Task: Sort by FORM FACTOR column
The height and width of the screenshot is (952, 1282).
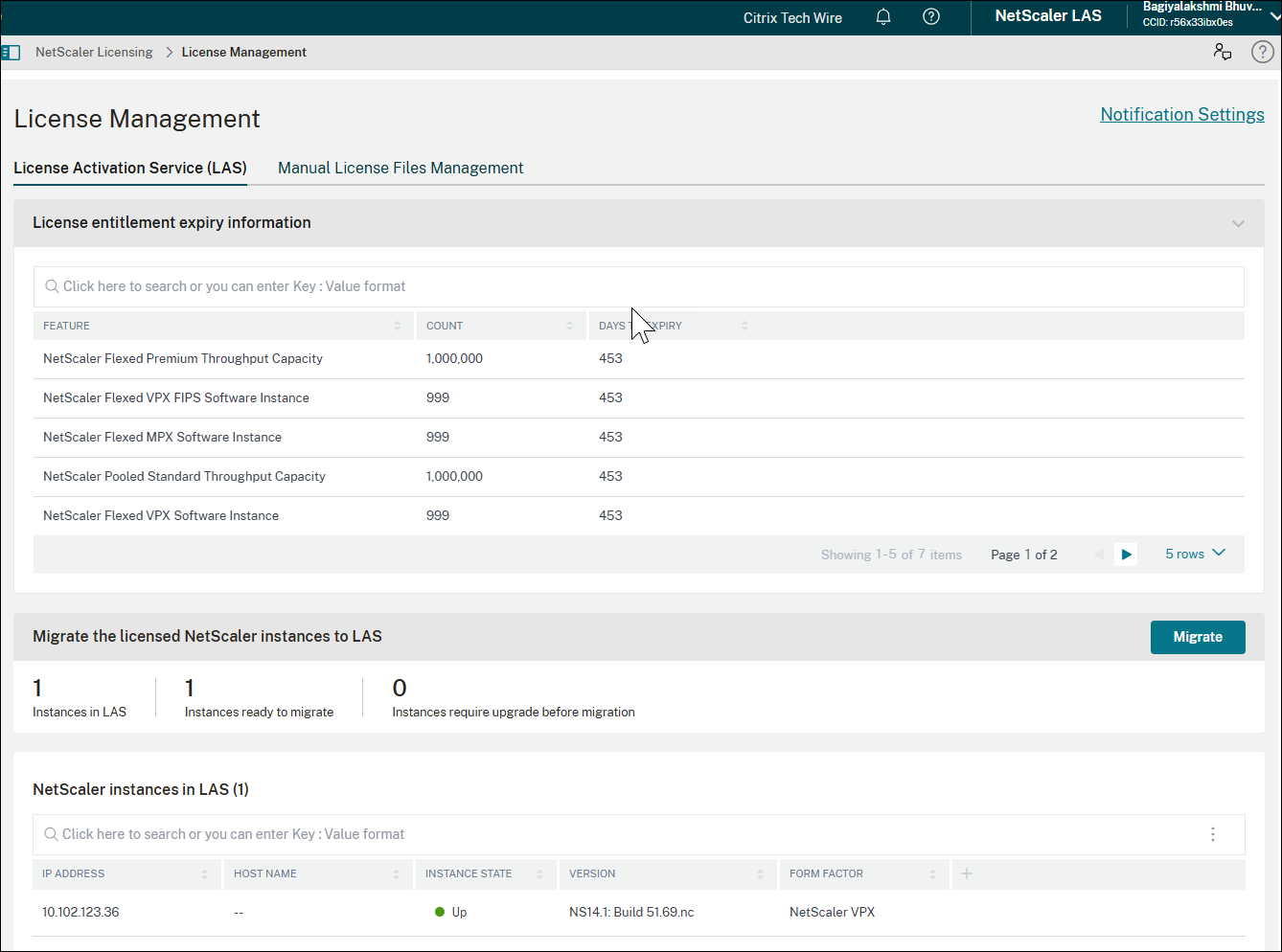Action: 932,873
